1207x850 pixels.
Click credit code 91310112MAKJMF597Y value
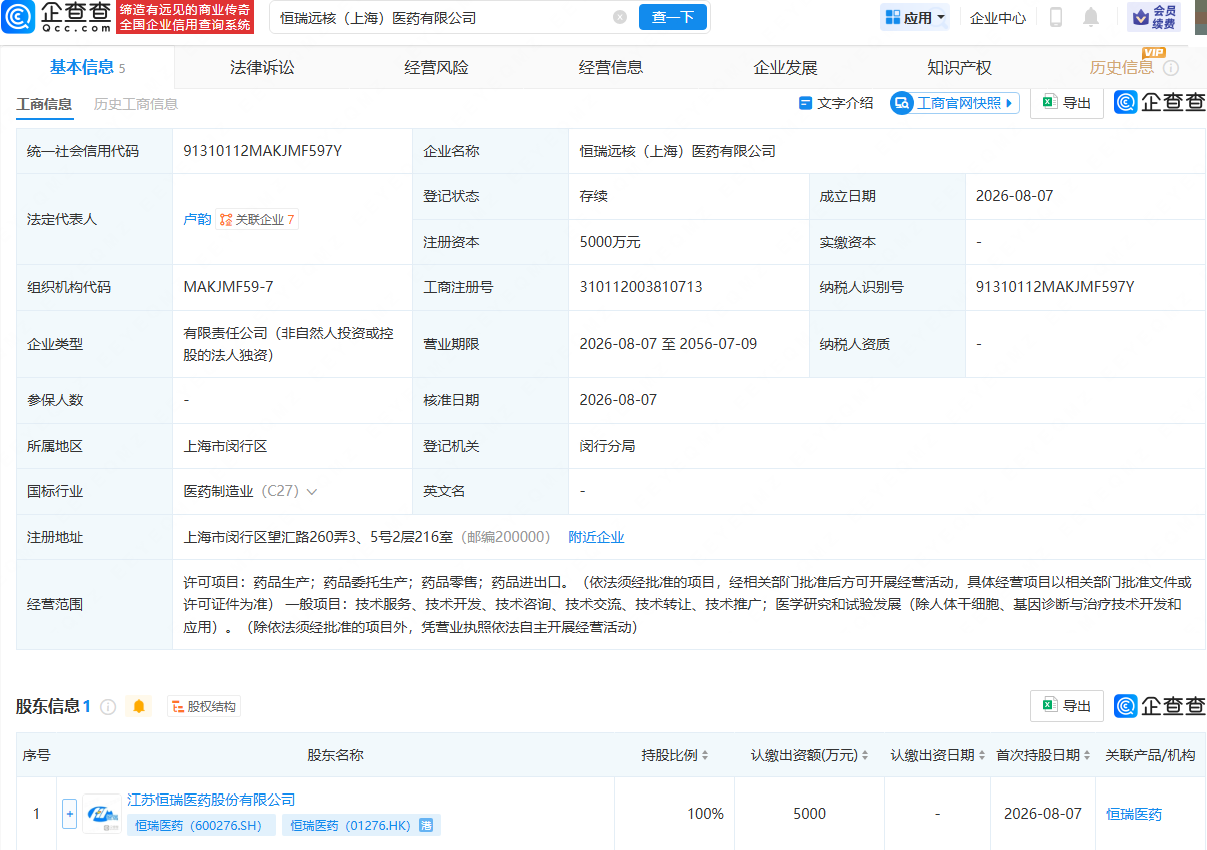(x=262, y=151)
